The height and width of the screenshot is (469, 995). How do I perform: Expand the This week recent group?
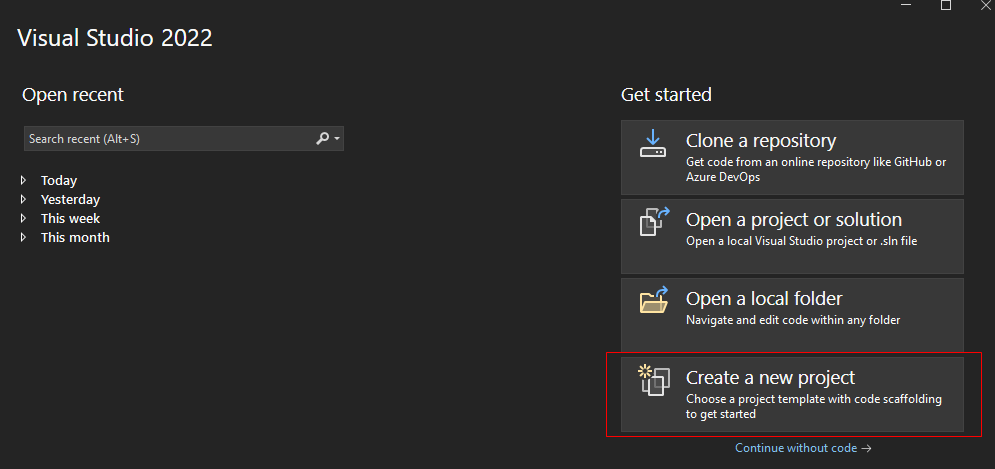[x=23, y=218]
